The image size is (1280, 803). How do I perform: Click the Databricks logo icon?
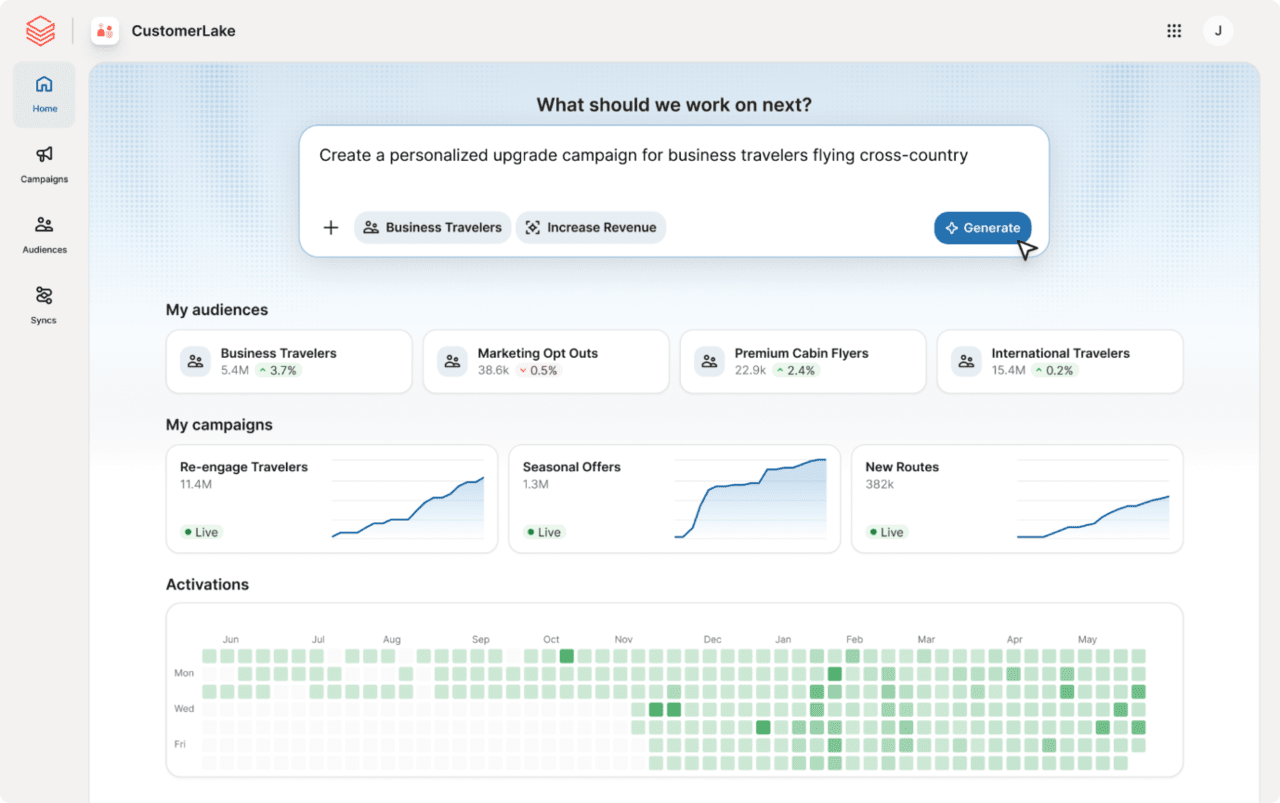tap(40, 31)
